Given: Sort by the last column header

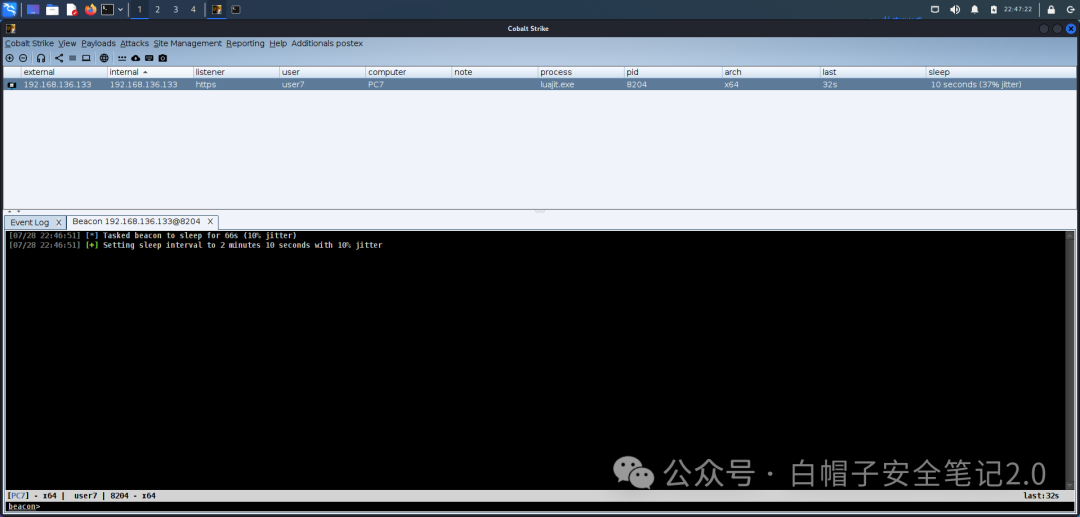Looking at the screenshot, I should (873, 72).
